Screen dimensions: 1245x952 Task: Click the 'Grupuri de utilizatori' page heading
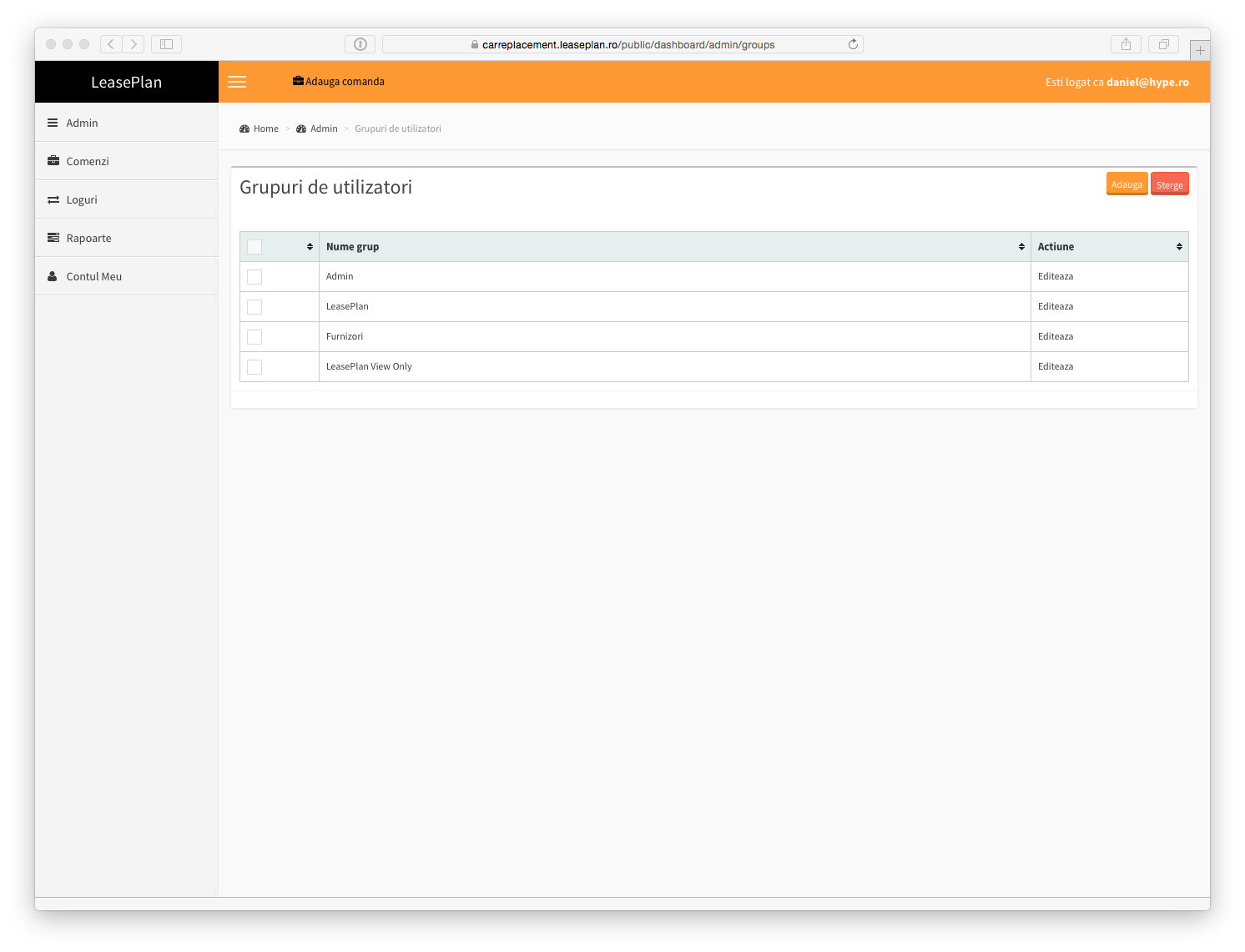tap(325, 187)
